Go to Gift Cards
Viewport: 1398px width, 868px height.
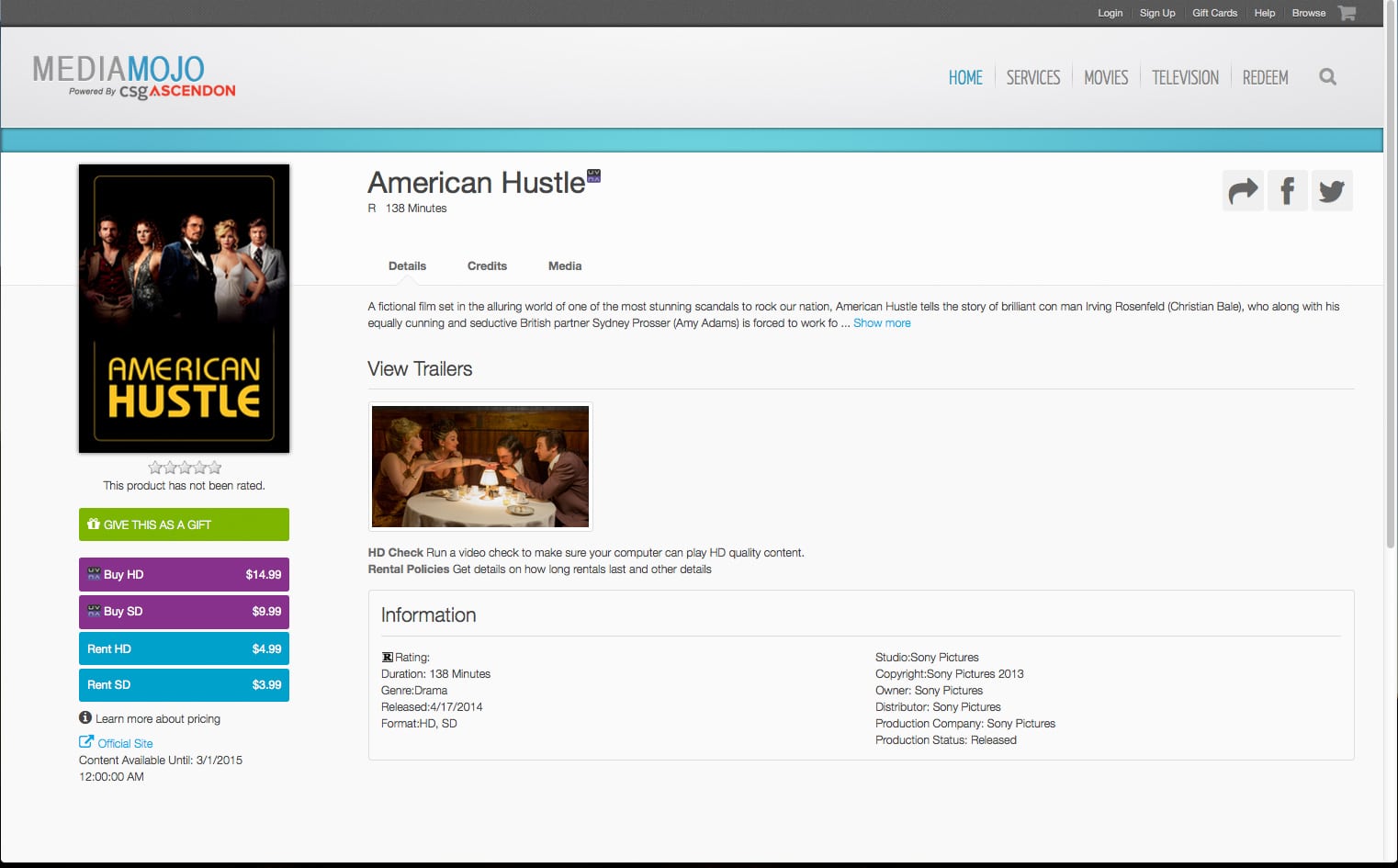coord(1214,13)
